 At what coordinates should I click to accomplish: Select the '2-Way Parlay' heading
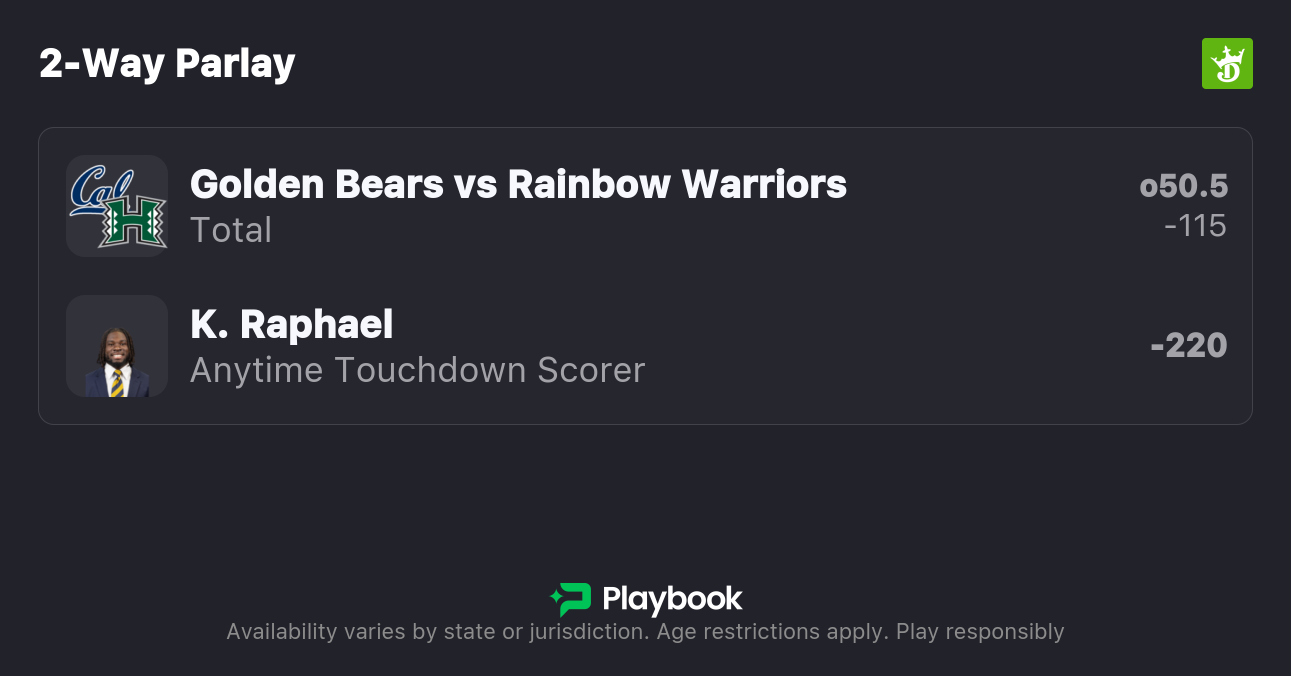coord(167,64)
